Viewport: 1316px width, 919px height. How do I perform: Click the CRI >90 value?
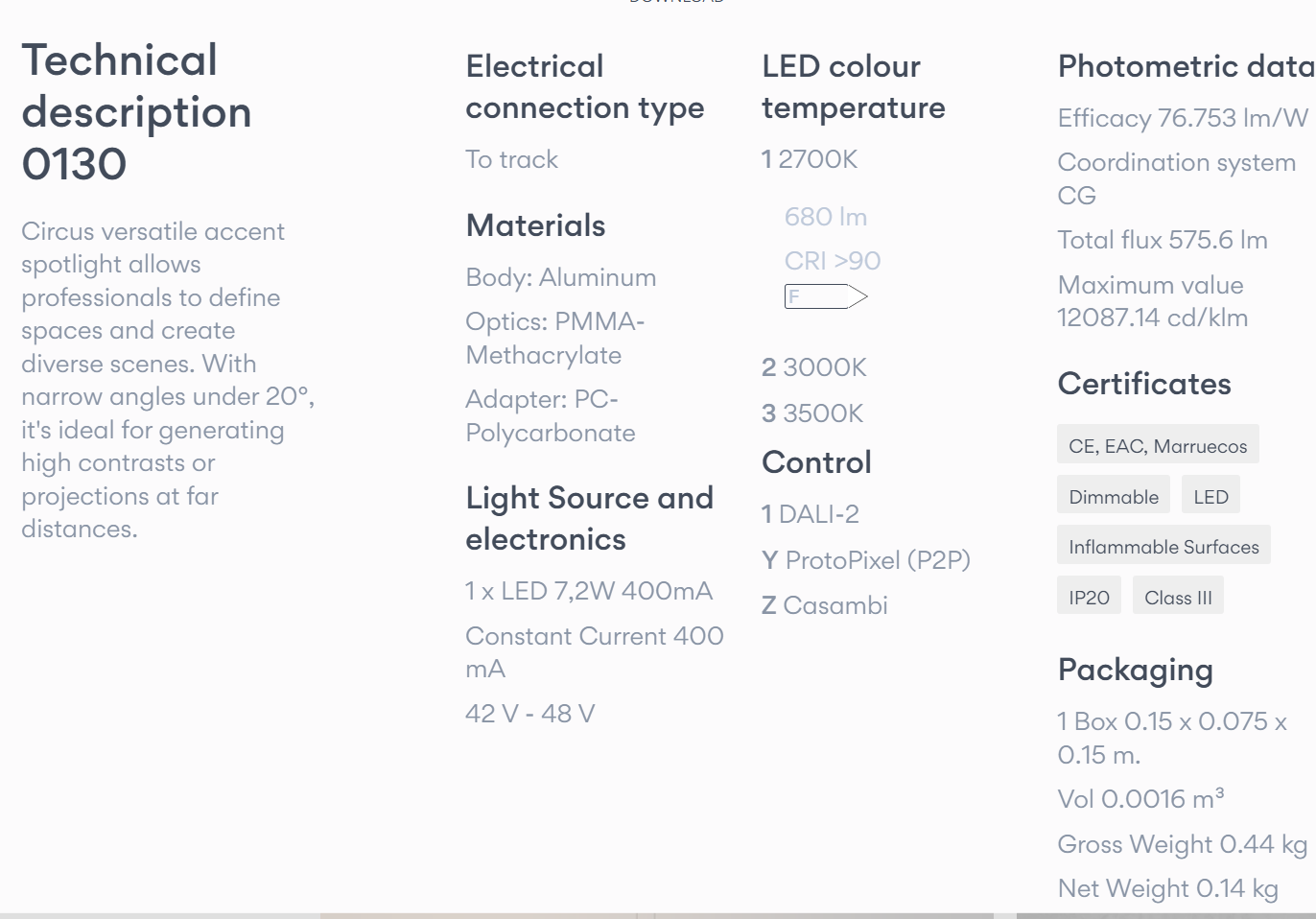832,261
